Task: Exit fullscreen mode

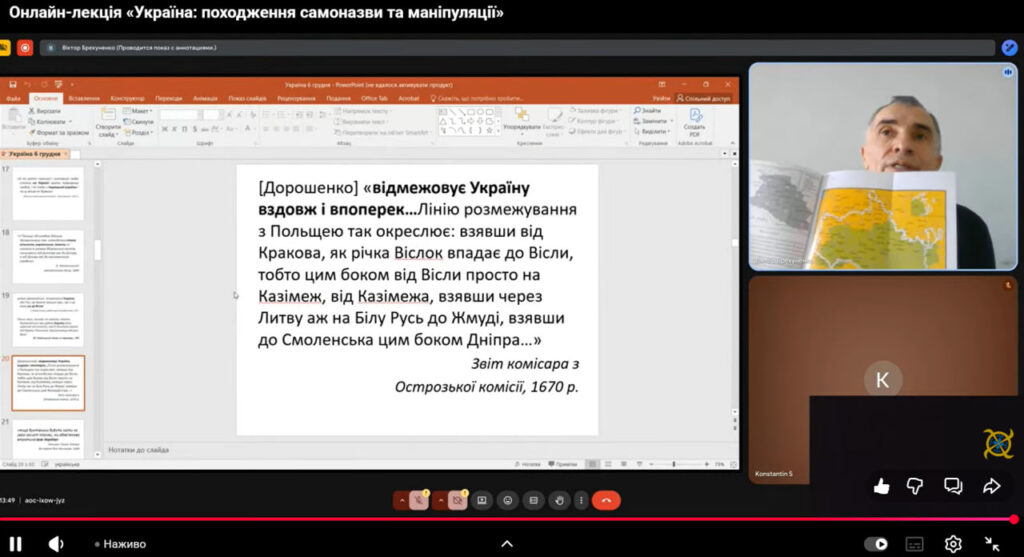Action: [992, 544]
